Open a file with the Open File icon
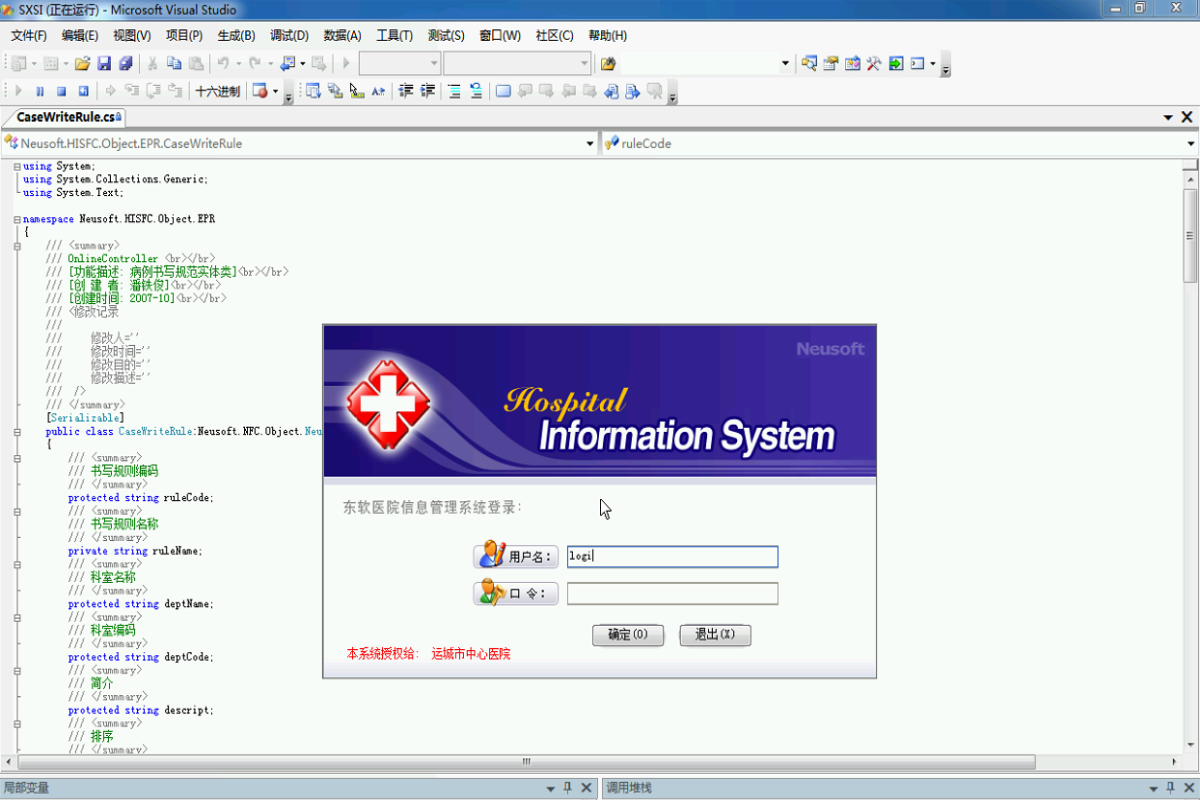The image size is (1200, 800). [x=82, y=63]
